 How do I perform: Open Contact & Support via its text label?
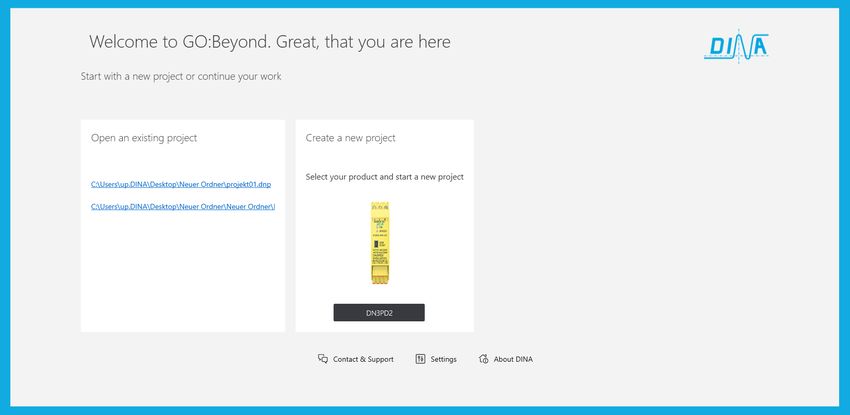pyautogui.click(x=363, y=359)
